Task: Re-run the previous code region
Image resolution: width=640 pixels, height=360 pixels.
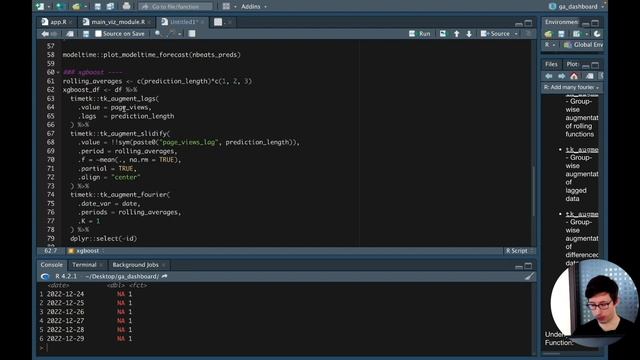Action: tap(443, 34)
